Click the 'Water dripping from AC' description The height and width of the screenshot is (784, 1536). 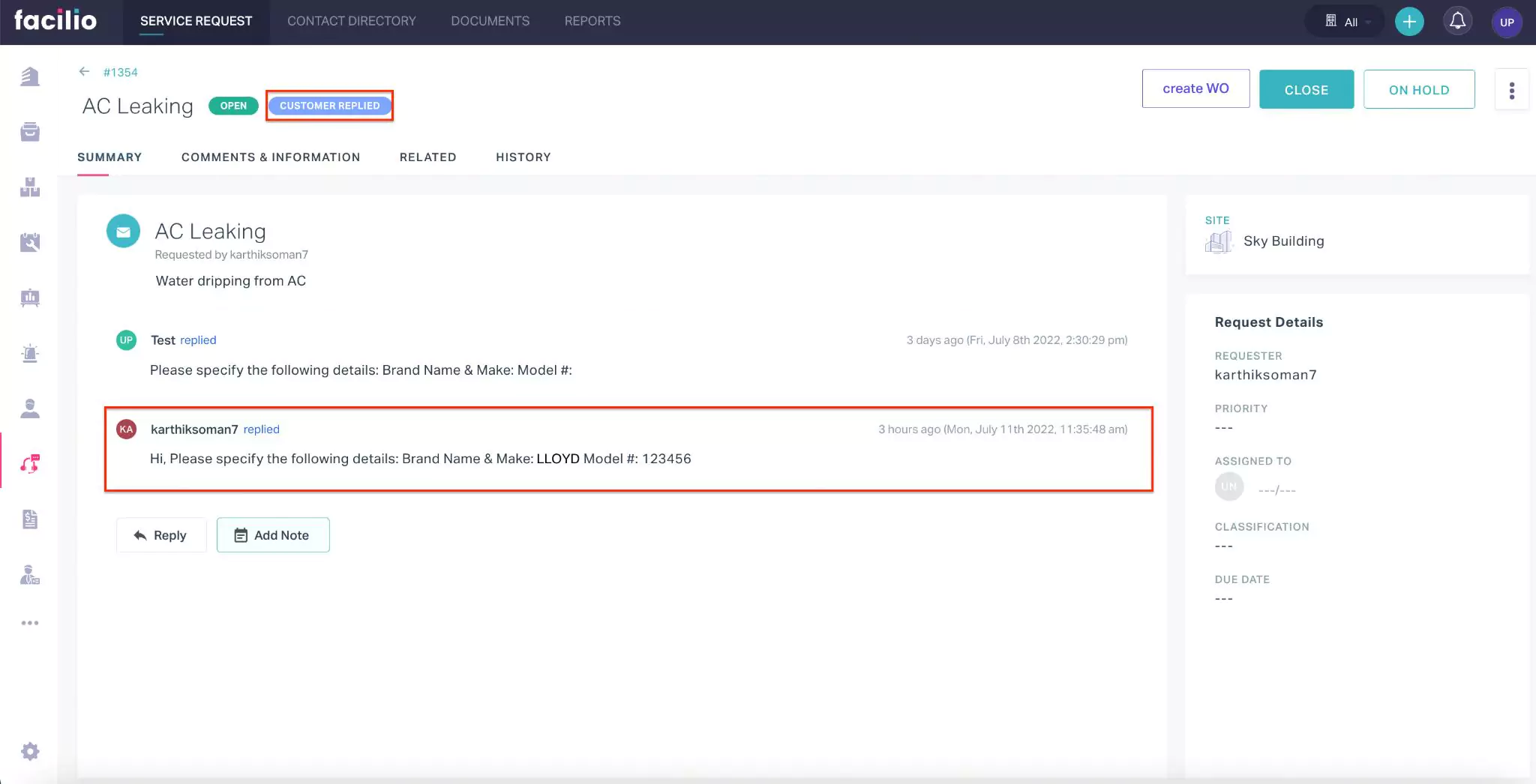[230, 281]
